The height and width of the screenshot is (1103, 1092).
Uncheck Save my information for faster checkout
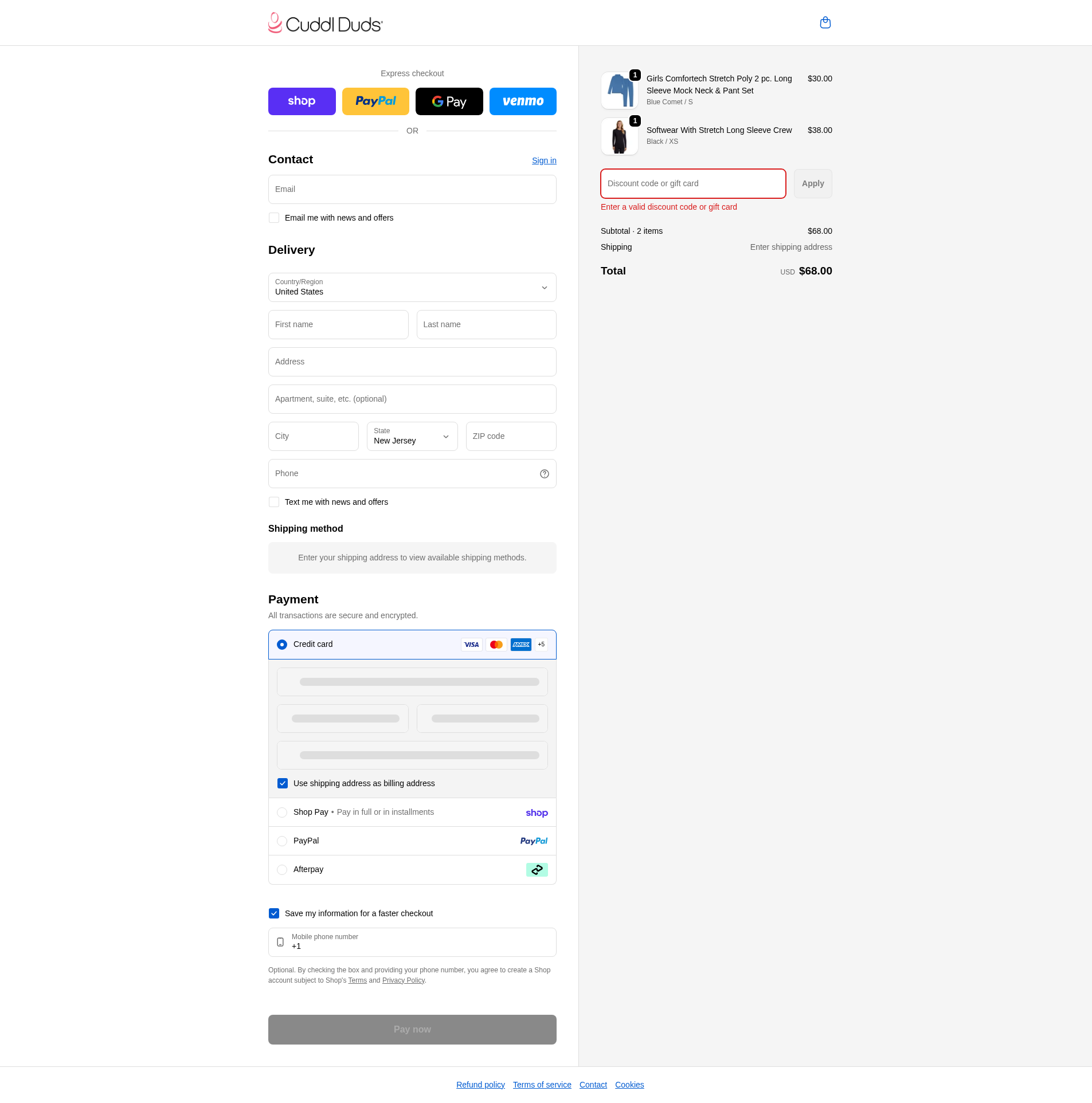tap(274, 914)
